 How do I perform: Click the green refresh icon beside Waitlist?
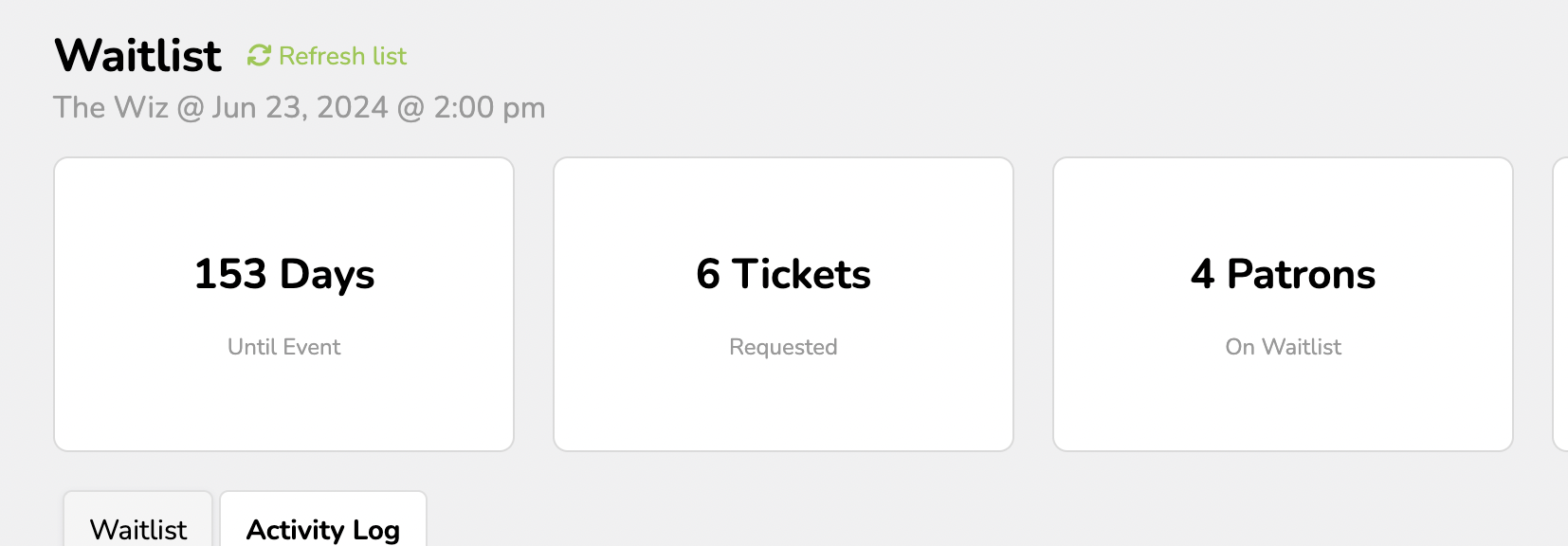[257, 55]
